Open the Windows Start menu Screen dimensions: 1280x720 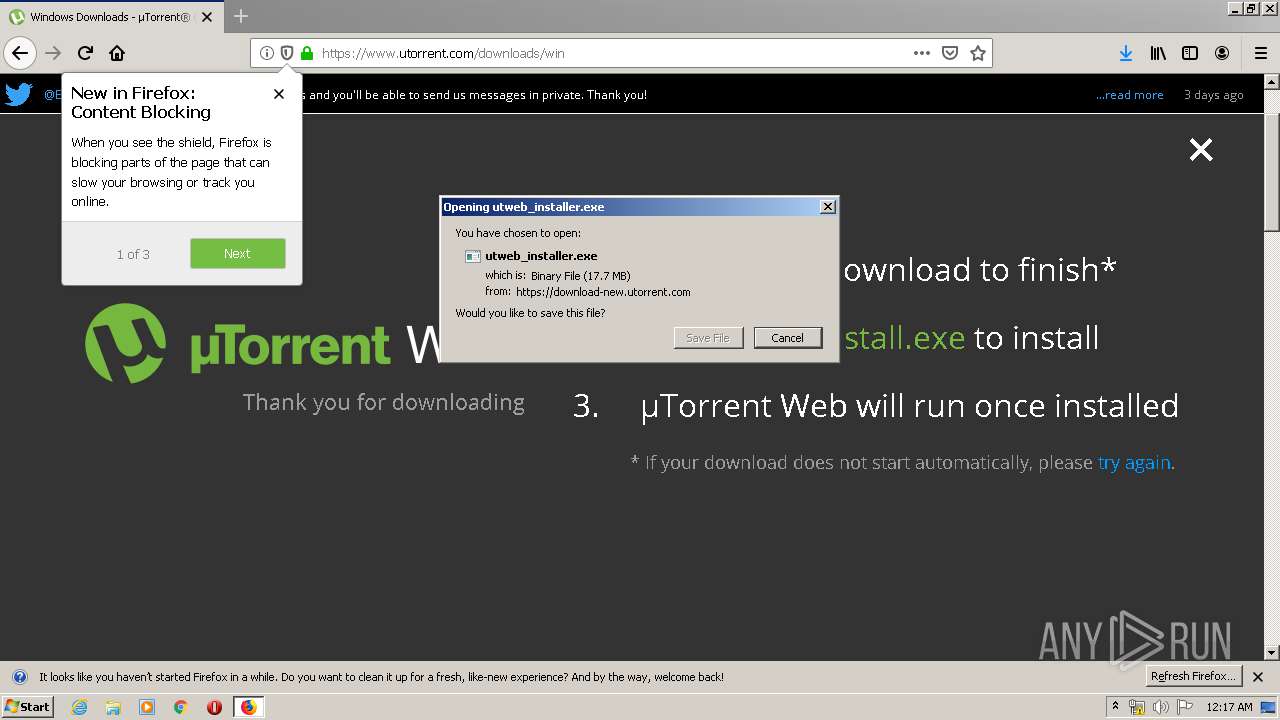28,707
